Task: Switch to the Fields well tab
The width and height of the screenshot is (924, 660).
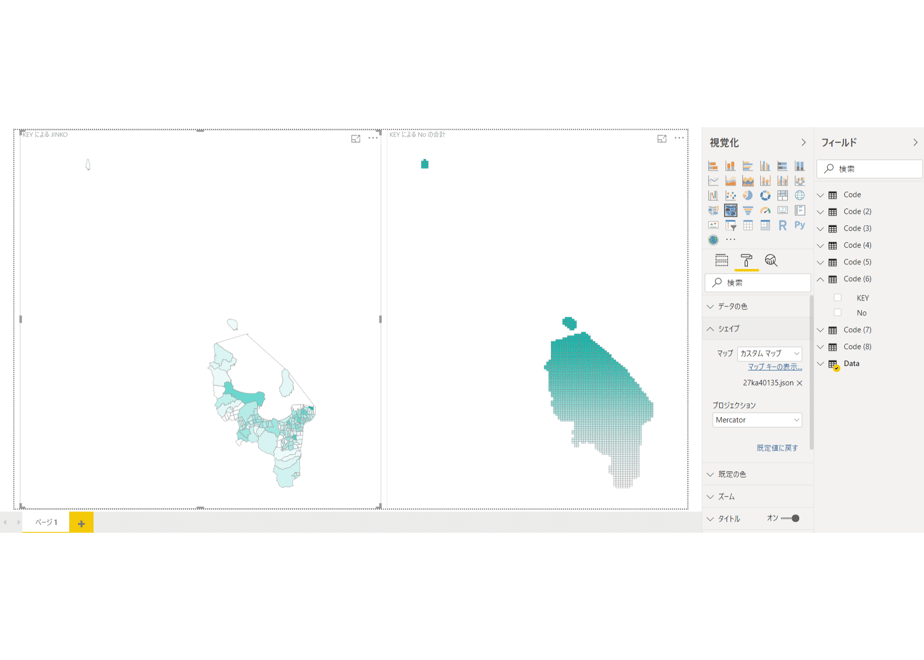Action: (721, 260)
